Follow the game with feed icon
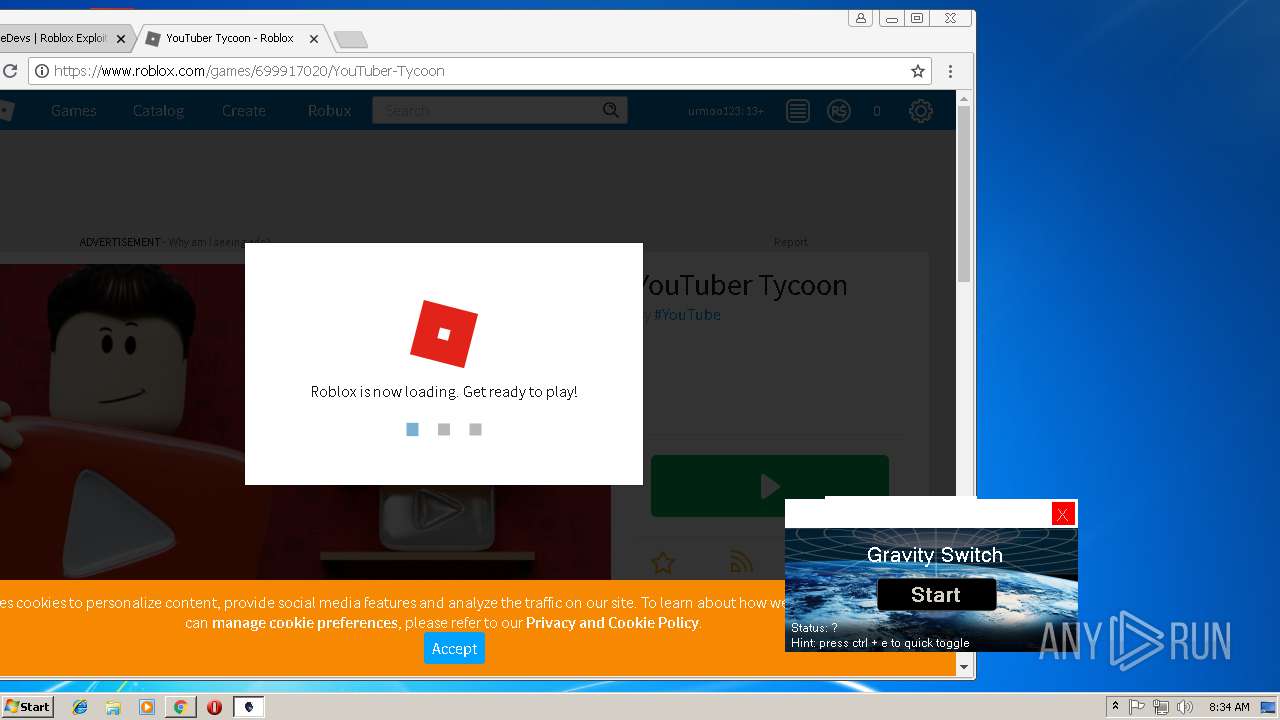1280x720 pixels. tap(741, 563)
